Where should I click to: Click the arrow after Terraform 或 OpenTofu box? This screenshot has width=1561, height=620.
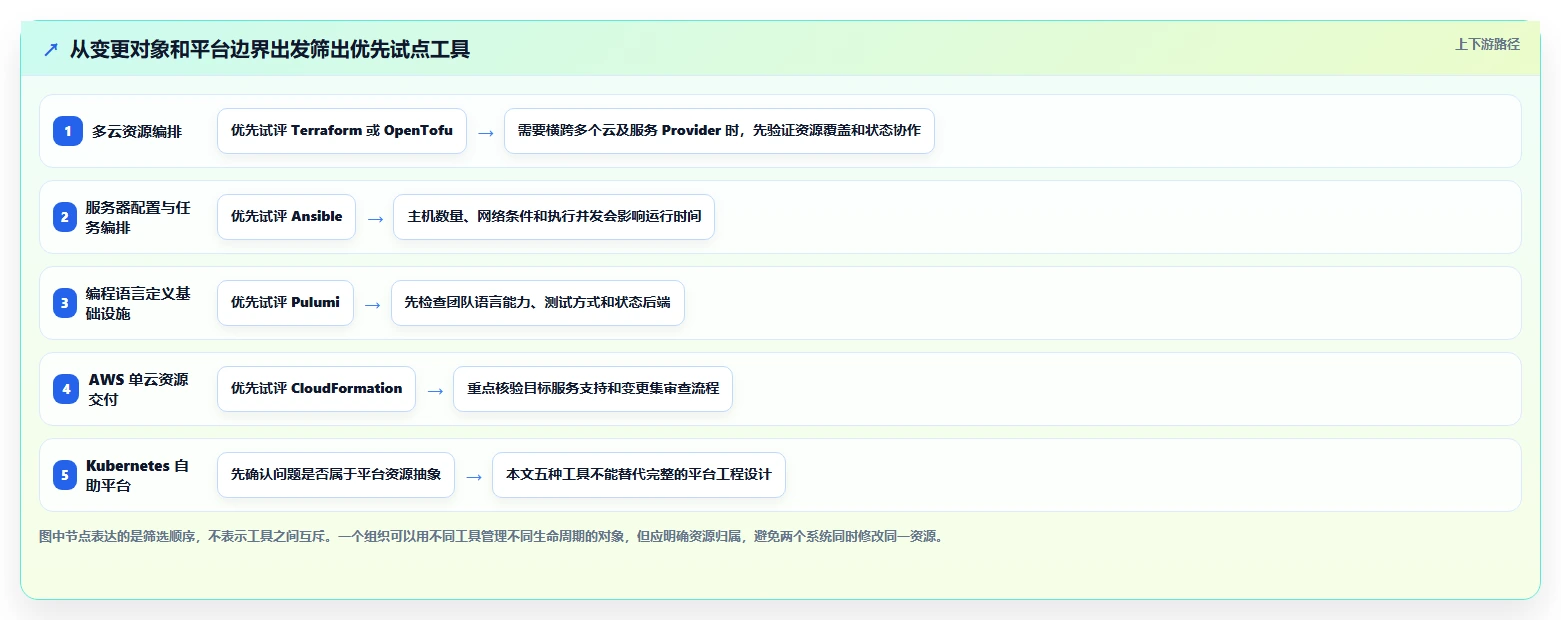coord(485,132)
